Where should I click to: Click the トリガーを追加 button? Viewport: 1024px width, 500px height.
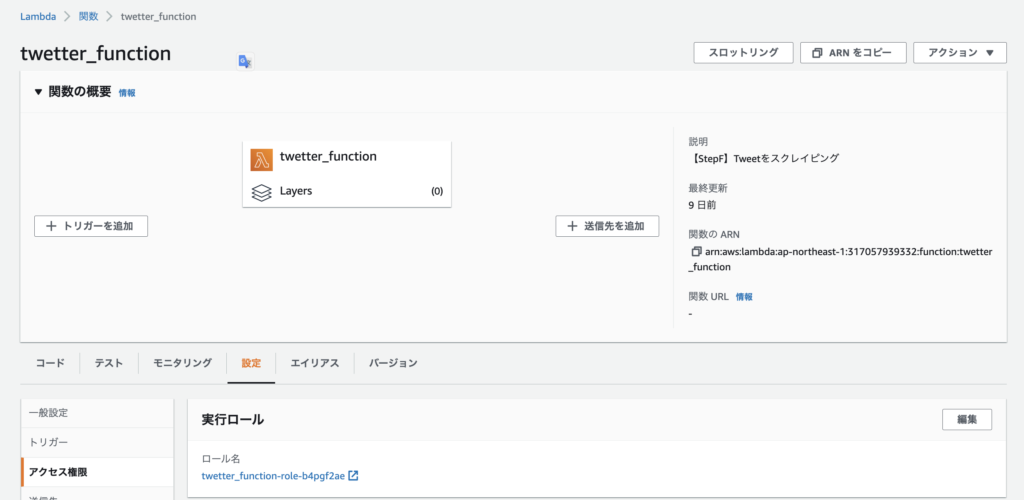91,226
